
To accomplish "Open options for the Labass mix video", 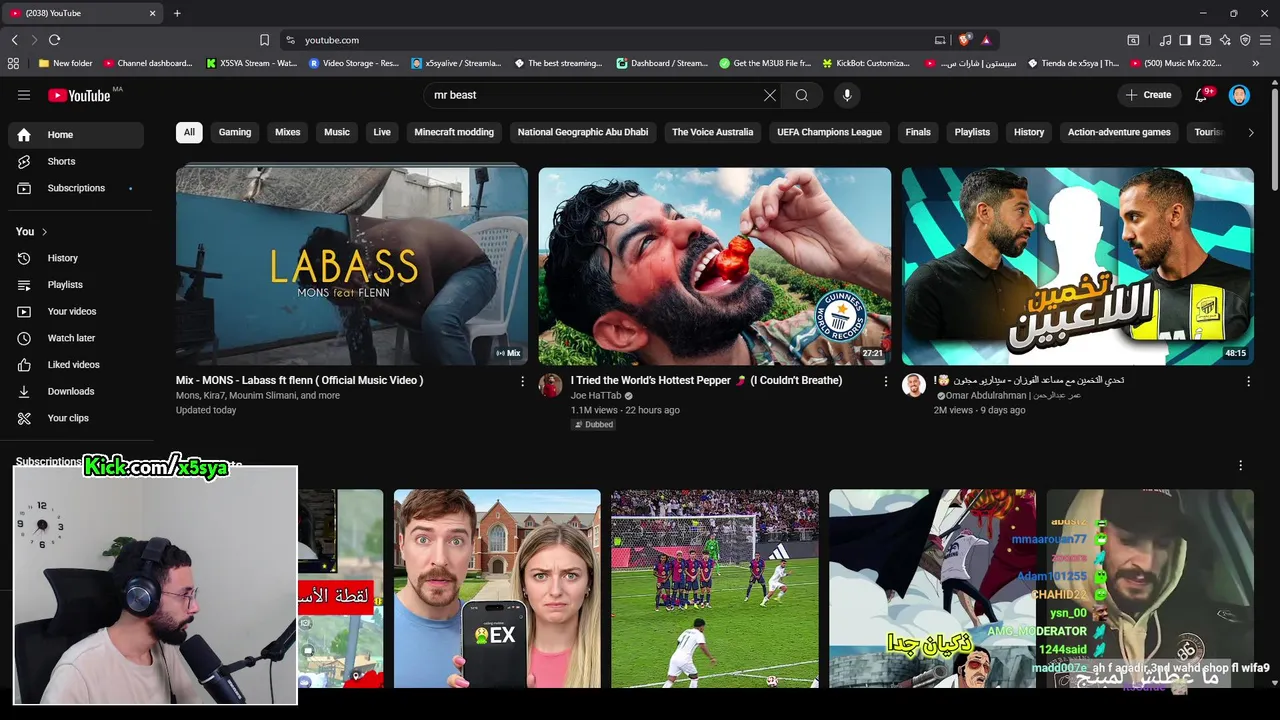I will (522, 381).
